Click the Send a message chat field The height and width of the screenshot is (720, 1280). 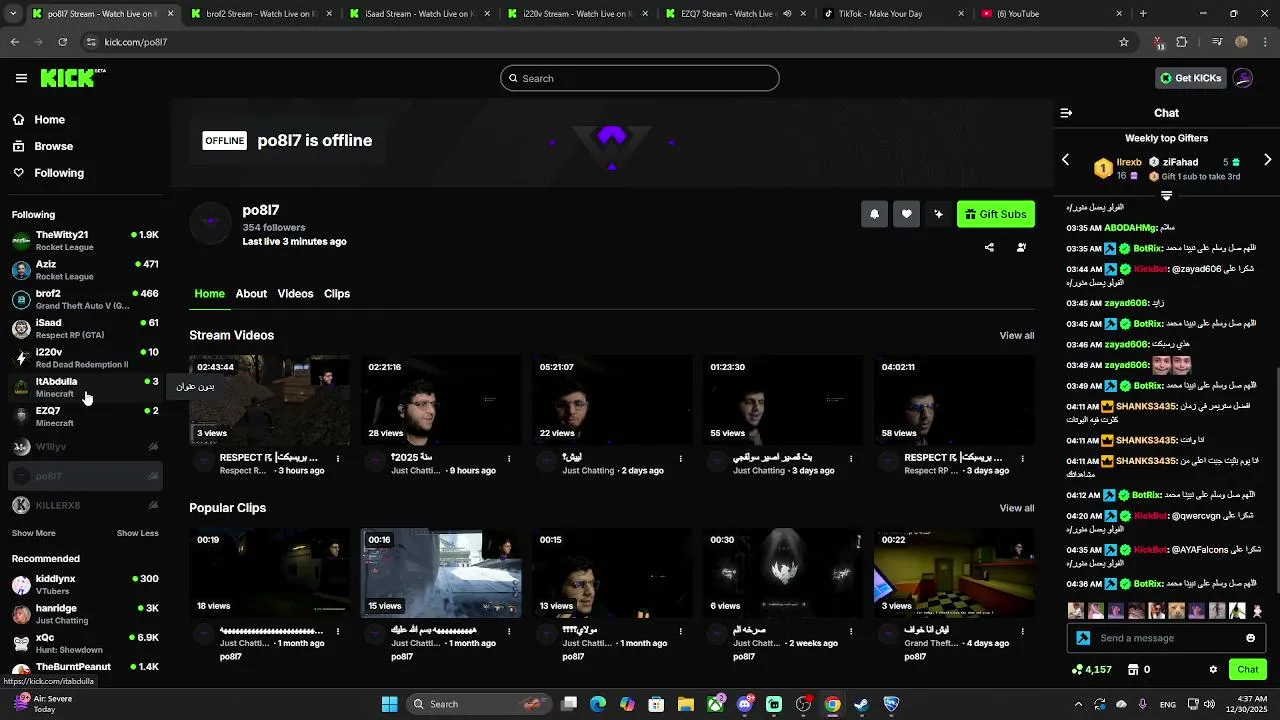[x=1166, y=638]
